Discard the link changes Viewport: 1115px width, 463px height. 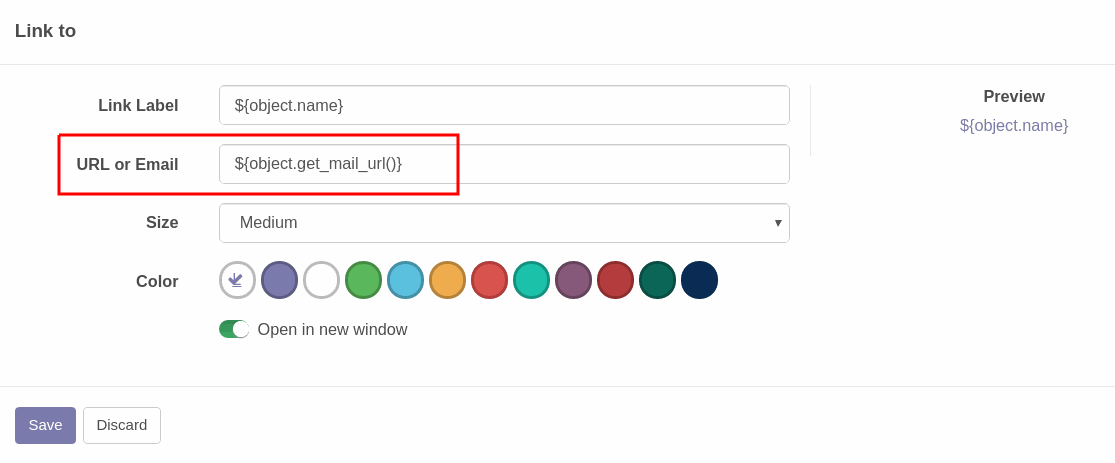[122, 425]
